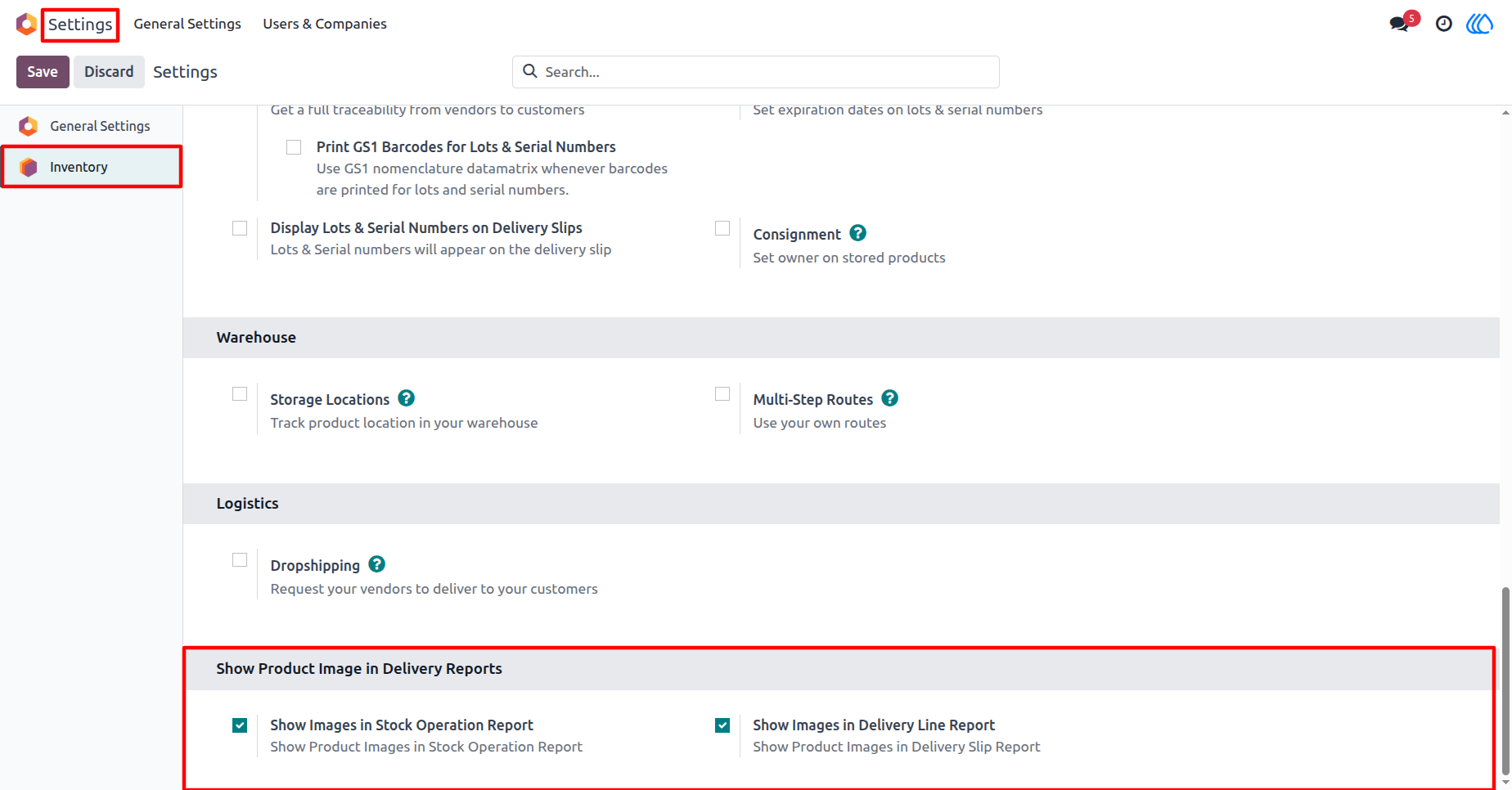Enable Multi-Step Routes checkbox
The image size is (1512, 790).
tap(722, 394)
